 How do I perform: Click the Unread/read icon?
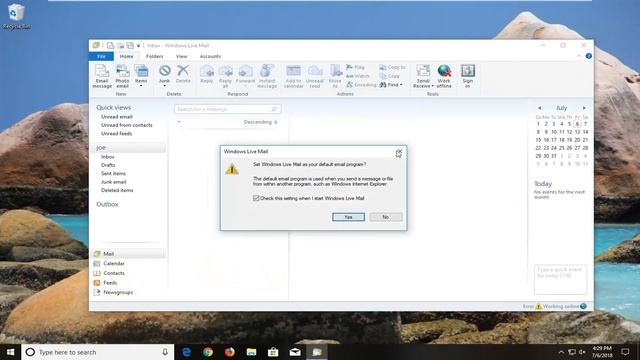point(315,76)
